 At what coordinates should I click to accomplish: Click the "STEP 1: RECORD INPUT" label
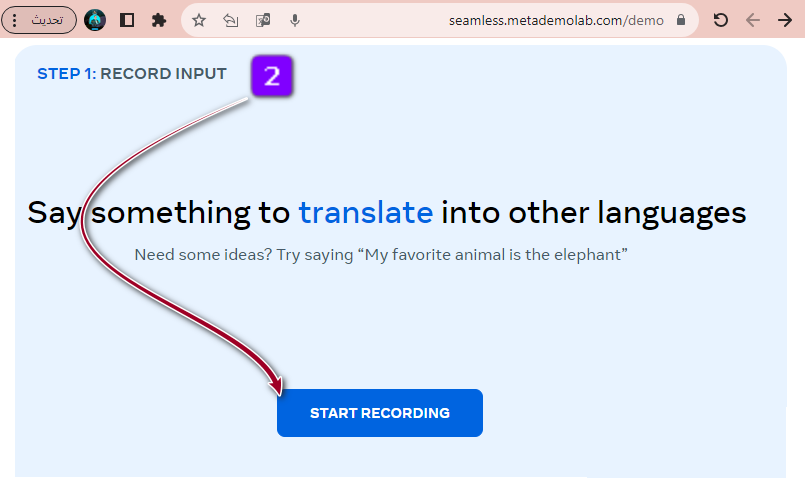tap(132, 73)
